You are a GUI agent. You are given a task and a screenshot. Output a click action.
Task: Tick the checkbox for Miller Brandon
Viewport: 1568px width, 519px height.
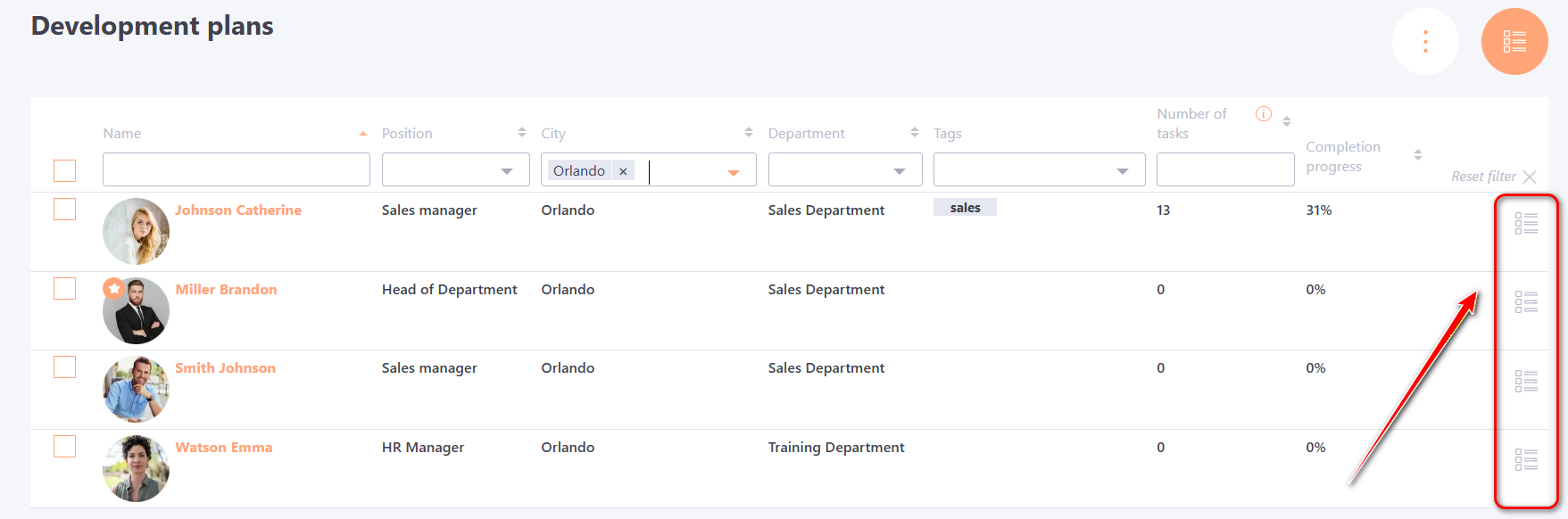tap(65, 288)
